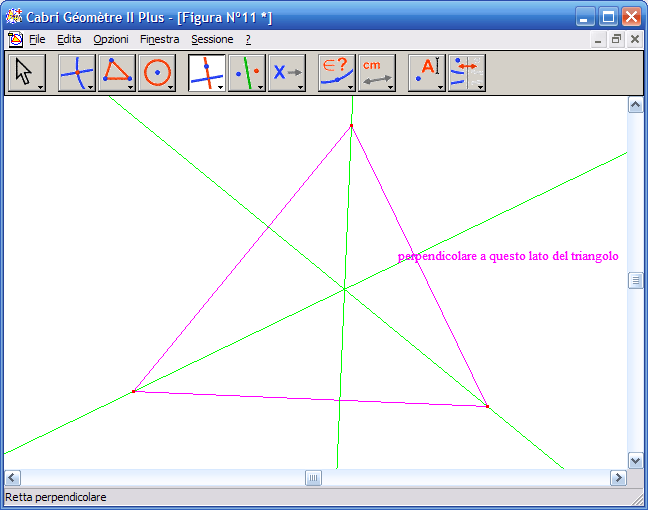Expand the Attributes toolbox dropdown arrow
This screenshot has height=510, width=648.
pyautogui.click(x=481, y=87)
